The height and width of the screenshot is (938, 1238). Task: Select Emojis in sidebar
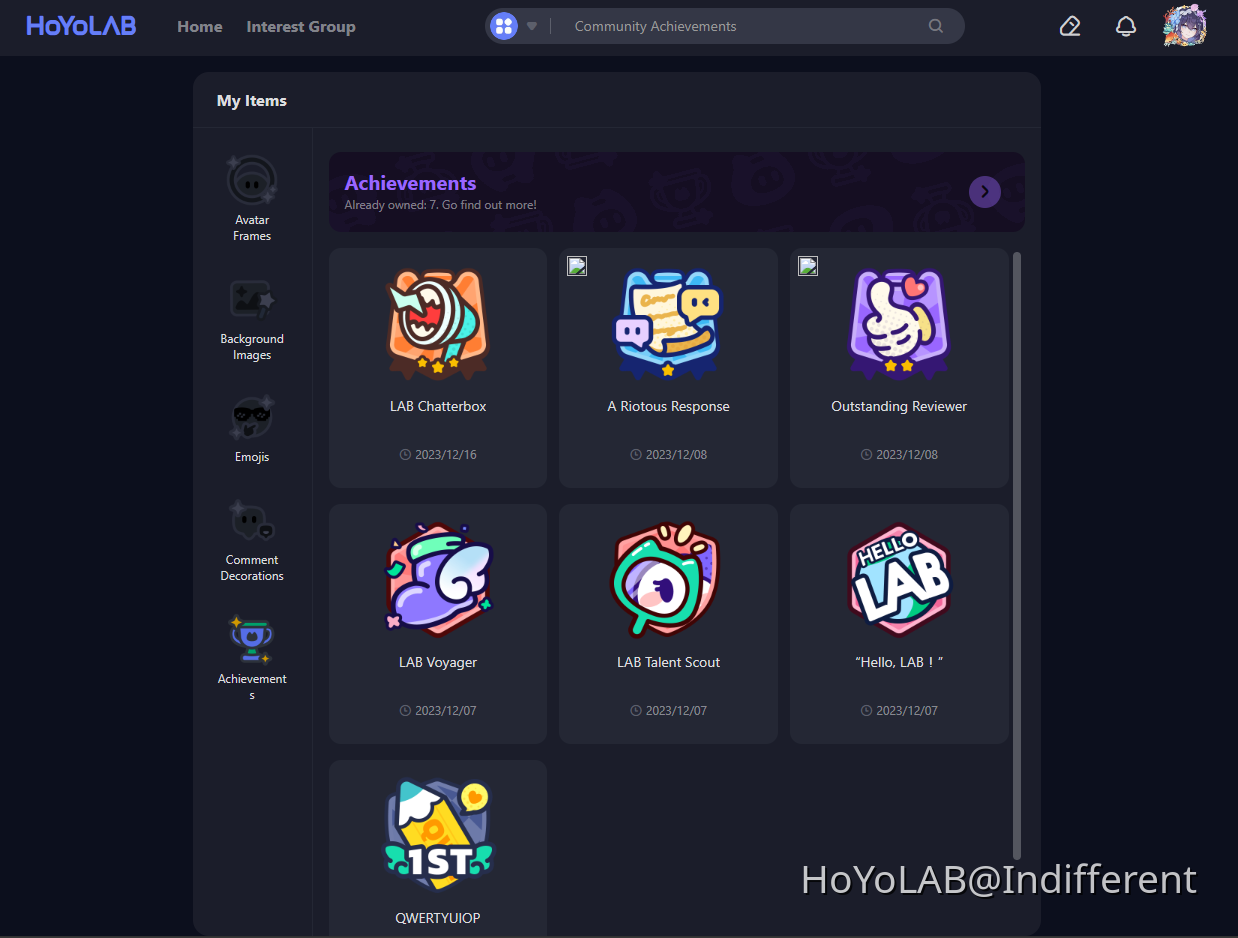click(252, 430)
